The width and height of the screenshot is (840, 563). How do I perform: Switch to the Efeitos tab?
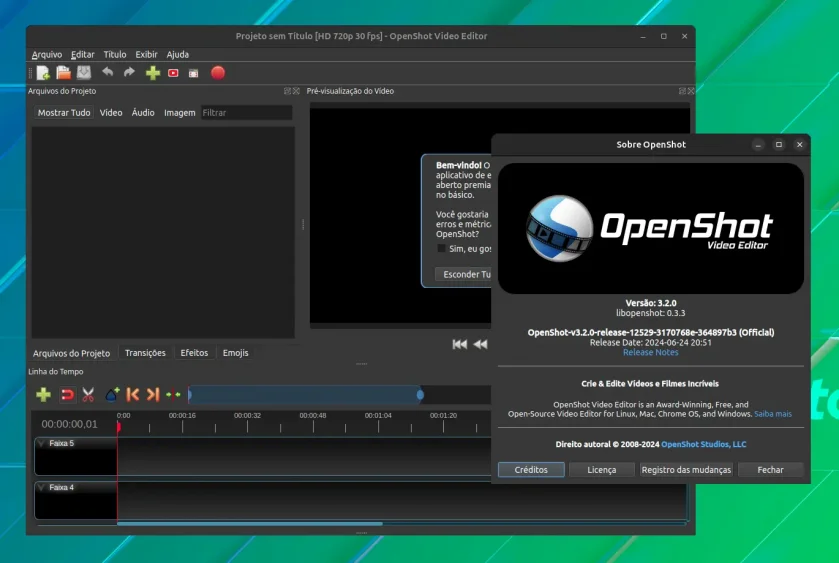point(194,353)
